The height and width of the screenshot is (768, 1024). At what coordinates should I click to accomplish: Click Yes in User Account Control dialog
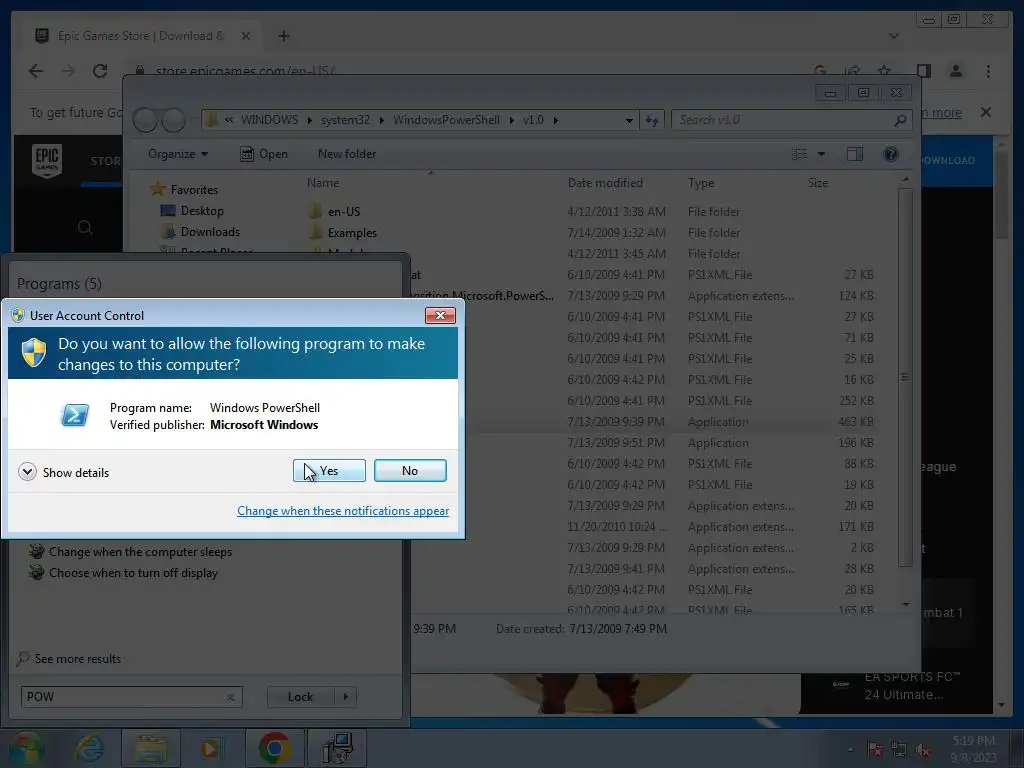point(329,470)
